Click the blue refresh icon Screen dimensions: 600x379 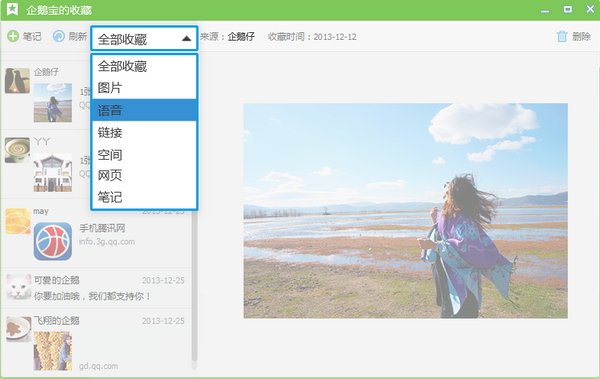tap(59, 36)
